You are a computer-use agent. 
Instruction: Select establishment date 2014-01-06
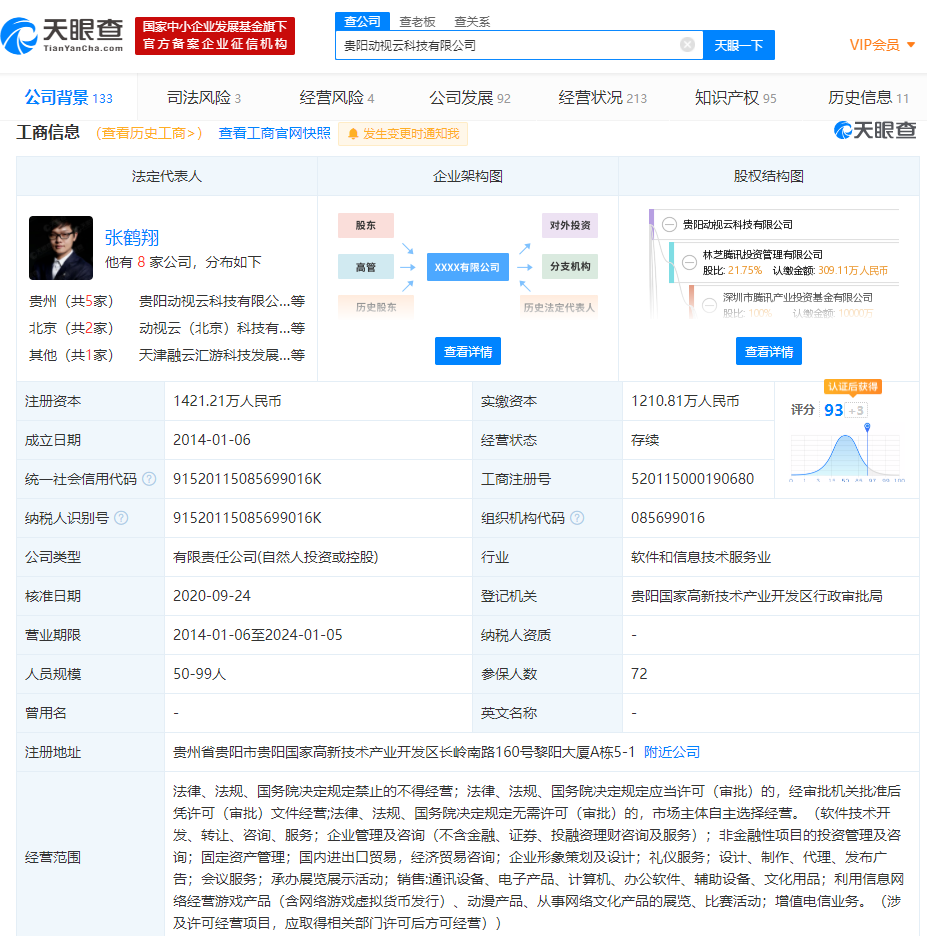pos(212,440)
